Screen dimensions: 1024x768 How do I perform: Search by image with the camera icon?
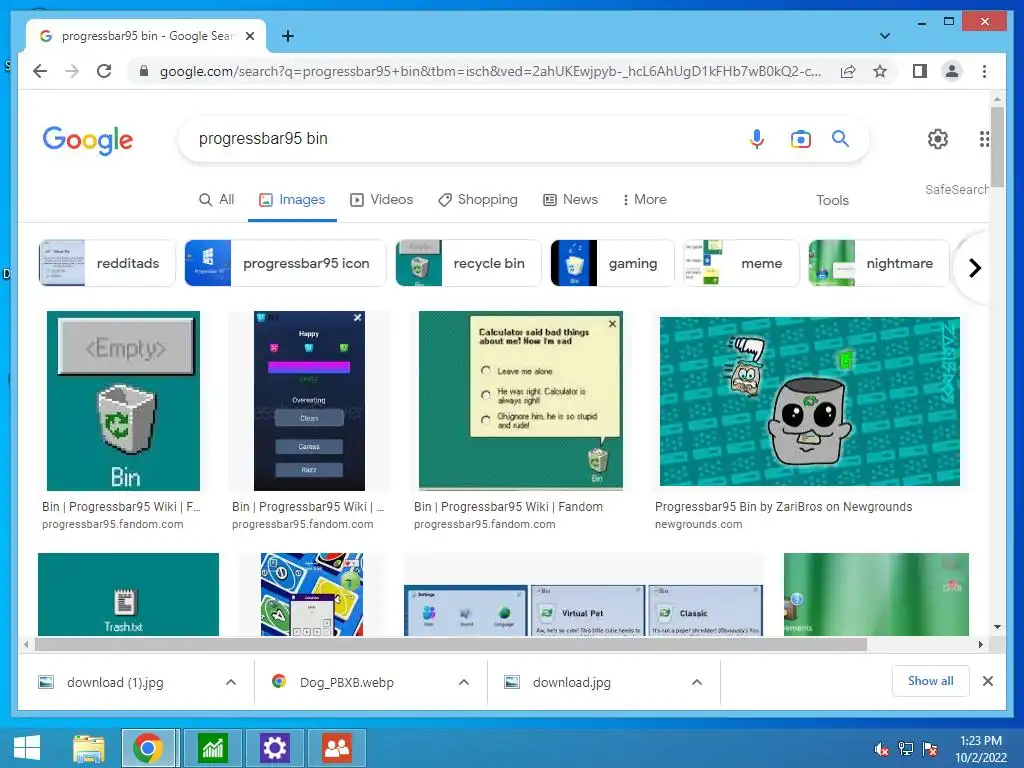[800, 138]
